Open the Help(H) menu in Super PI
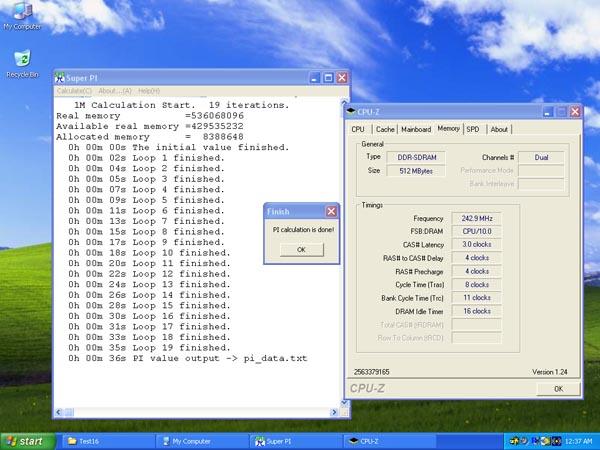 149,91
